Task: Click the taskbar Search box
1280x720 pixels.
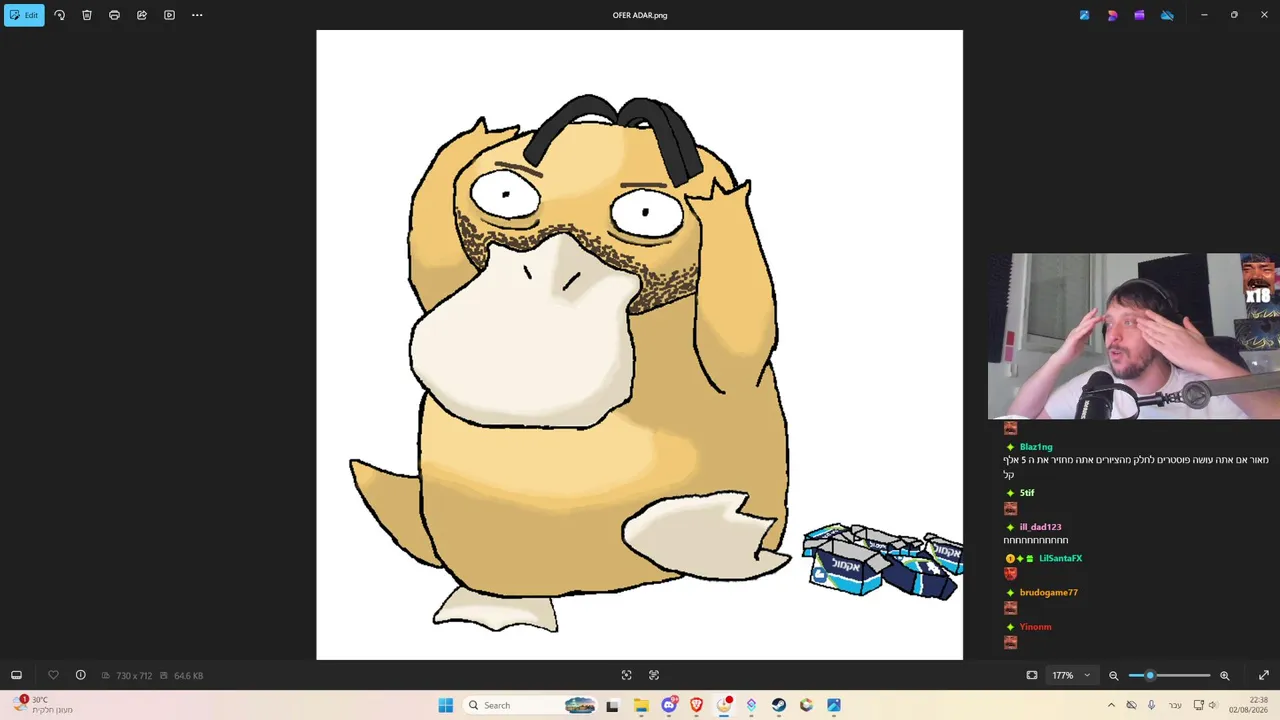Action: 531,705
